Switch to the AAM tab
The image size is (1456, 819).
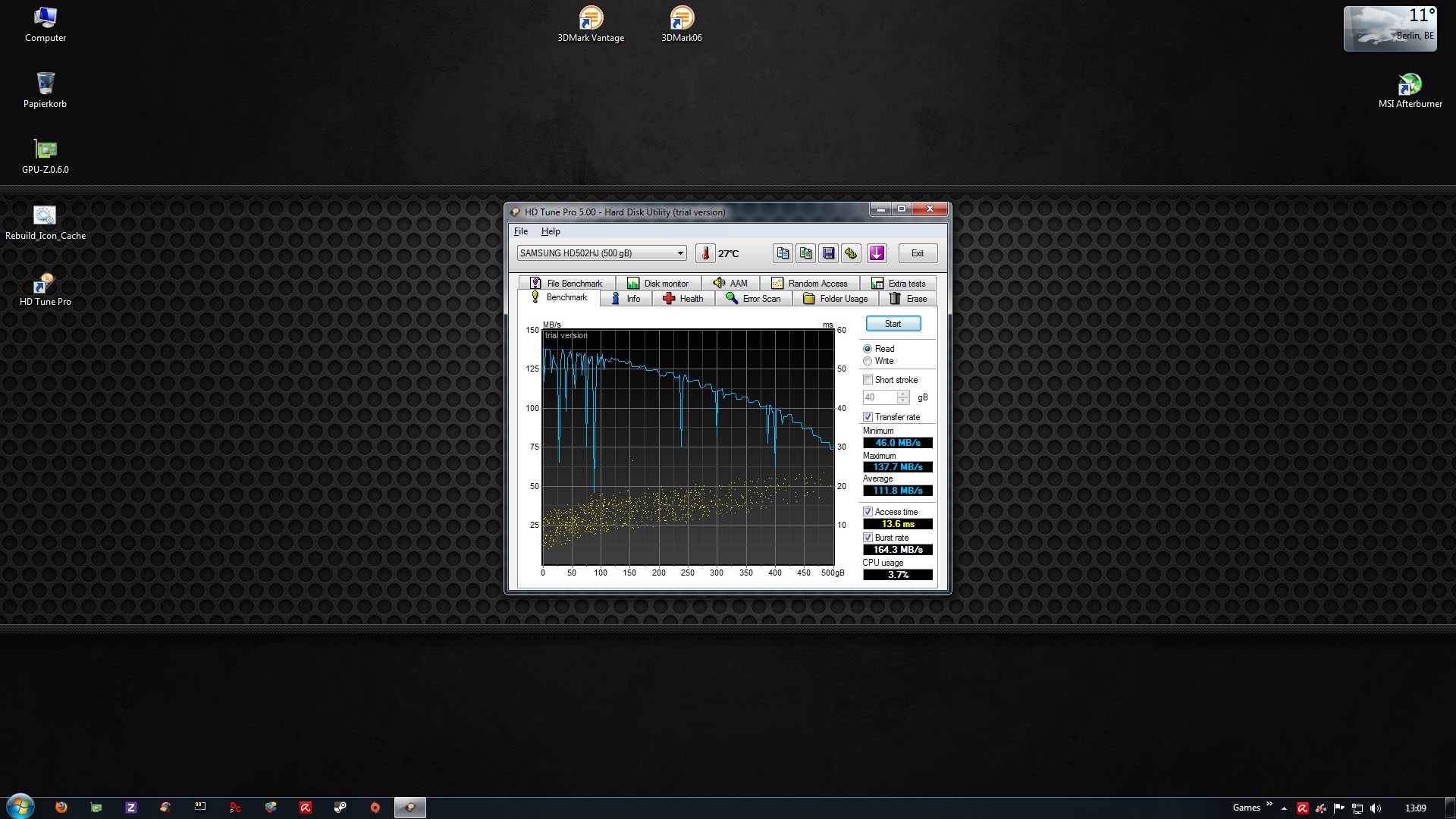point(730,283)
